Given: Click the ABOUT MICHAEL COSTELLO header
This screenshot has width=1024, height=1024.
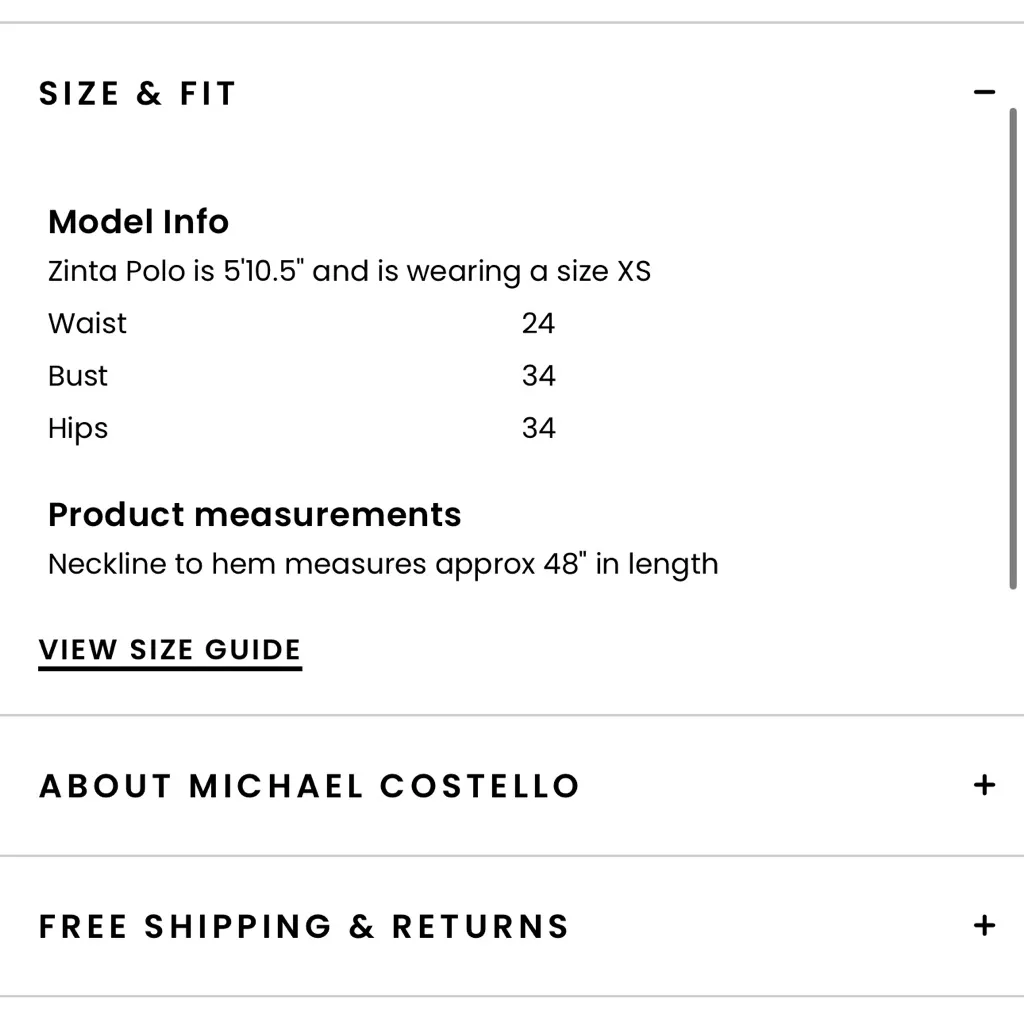Looking at the screenshot, I should (x=309, y=786).
